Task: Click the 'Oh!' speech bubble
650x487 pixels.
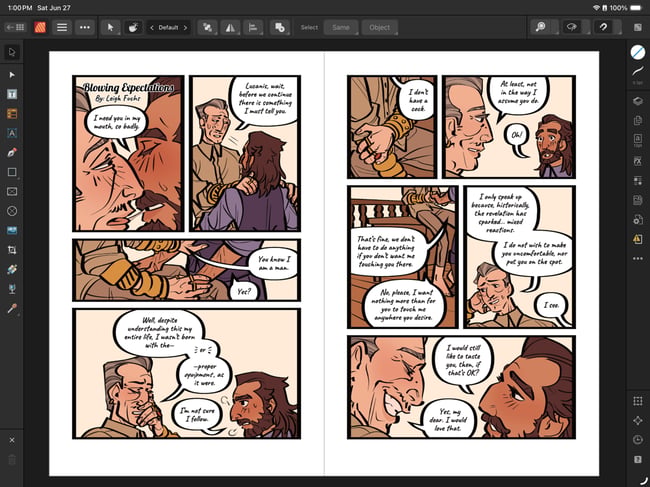Action: [517, 135]
